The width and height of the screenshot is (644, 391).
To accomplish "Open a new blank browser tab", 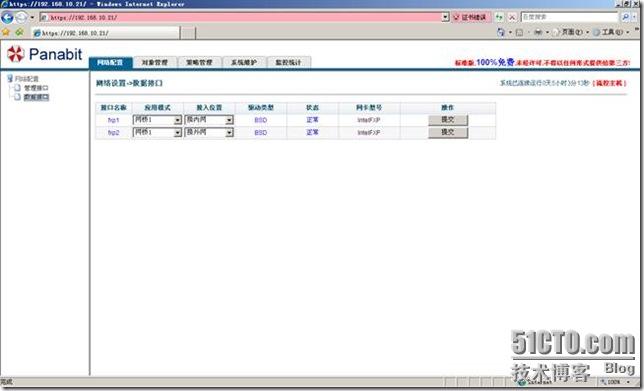I will (x=188, y=33).
